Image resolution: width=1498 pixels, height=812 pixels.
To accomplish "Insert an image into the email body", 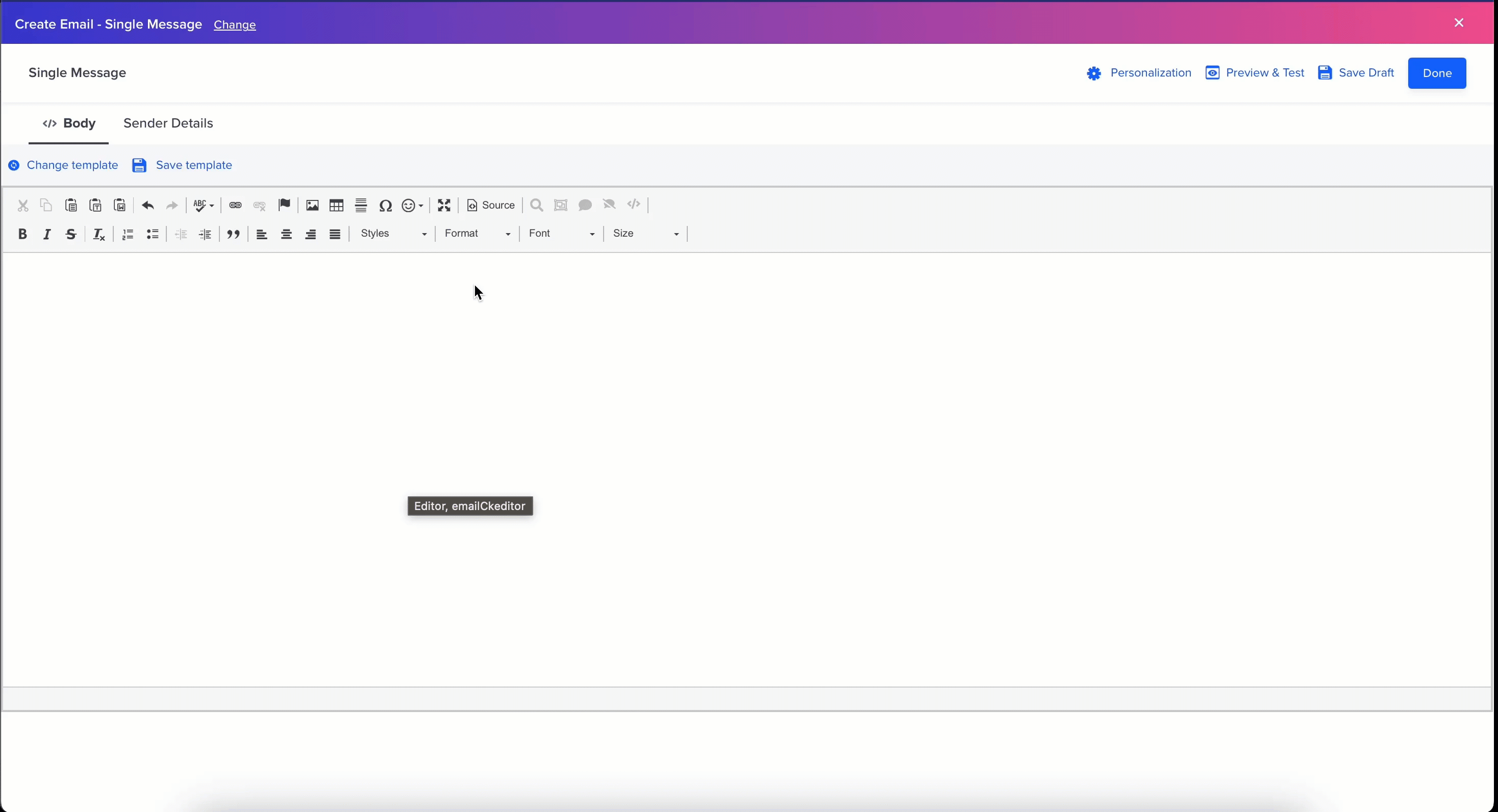I will (x=312, y=205).
